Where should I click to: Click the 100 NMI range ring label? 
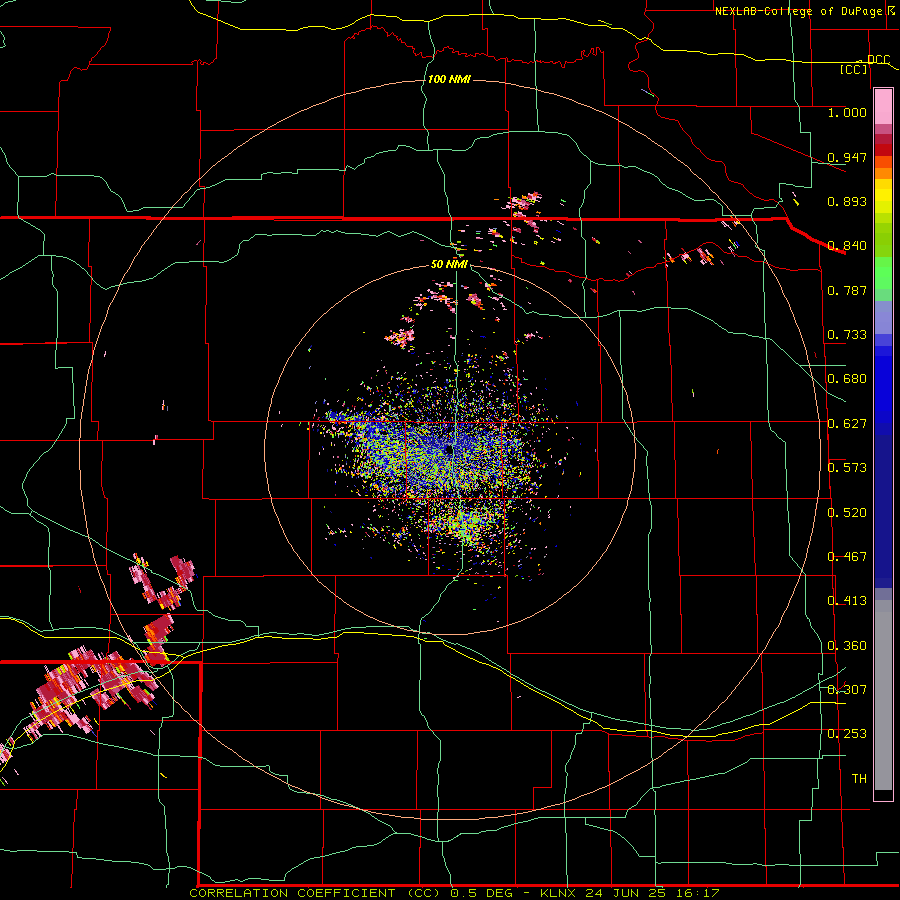(x=449, y=79)
